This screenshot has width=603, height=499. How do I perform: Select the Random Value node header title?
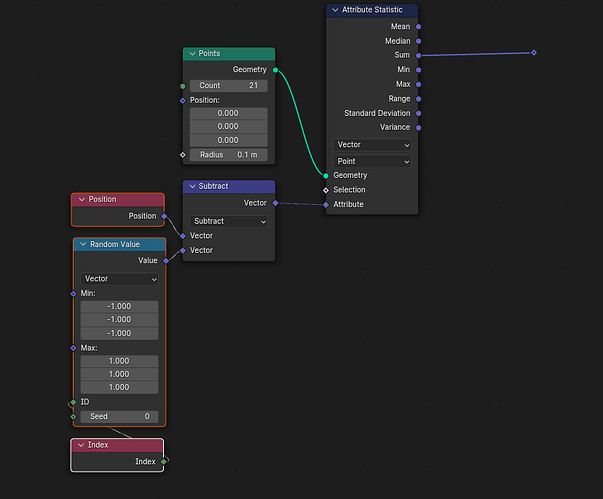(115, 245)
